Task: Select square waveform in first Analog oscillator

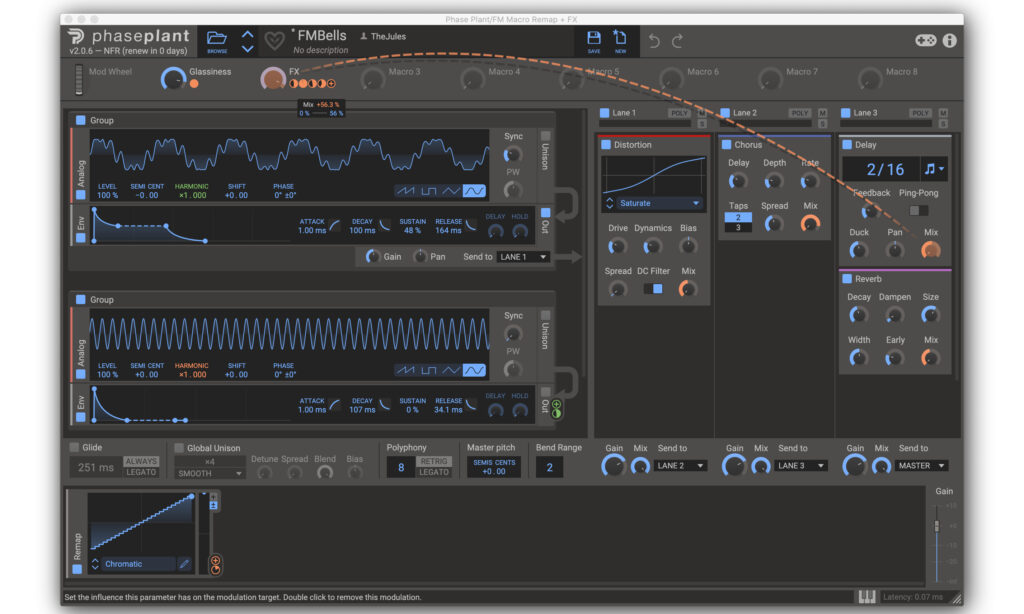Action: tap(428, 191)
